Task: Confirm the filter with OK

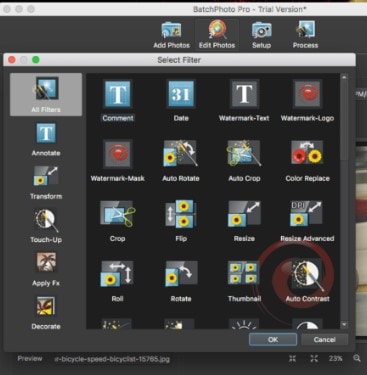Action: [273, 339]
